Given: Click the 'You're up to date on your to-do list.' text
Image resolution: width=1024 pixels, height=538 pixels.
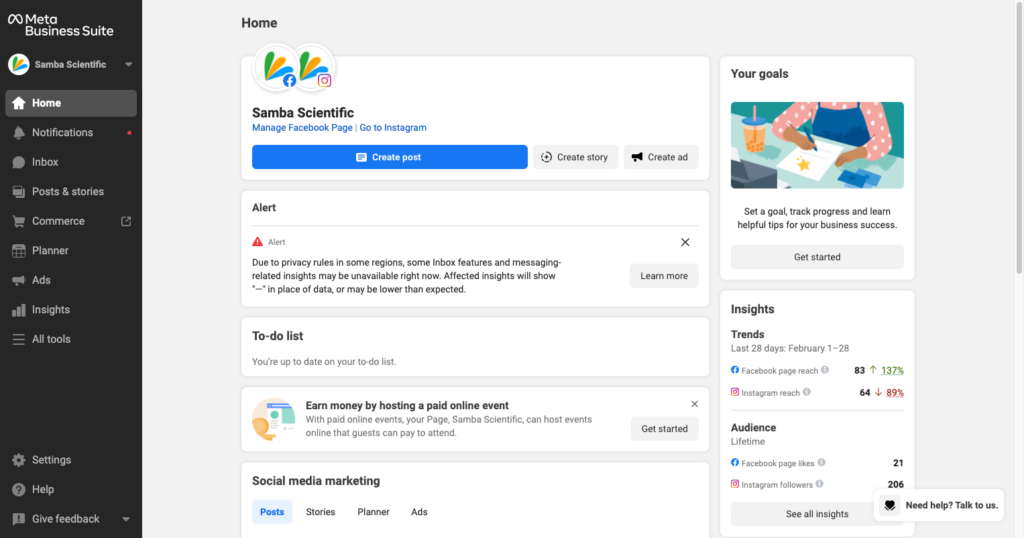Looking at the screenshot, I should click(x=324, y=362).
